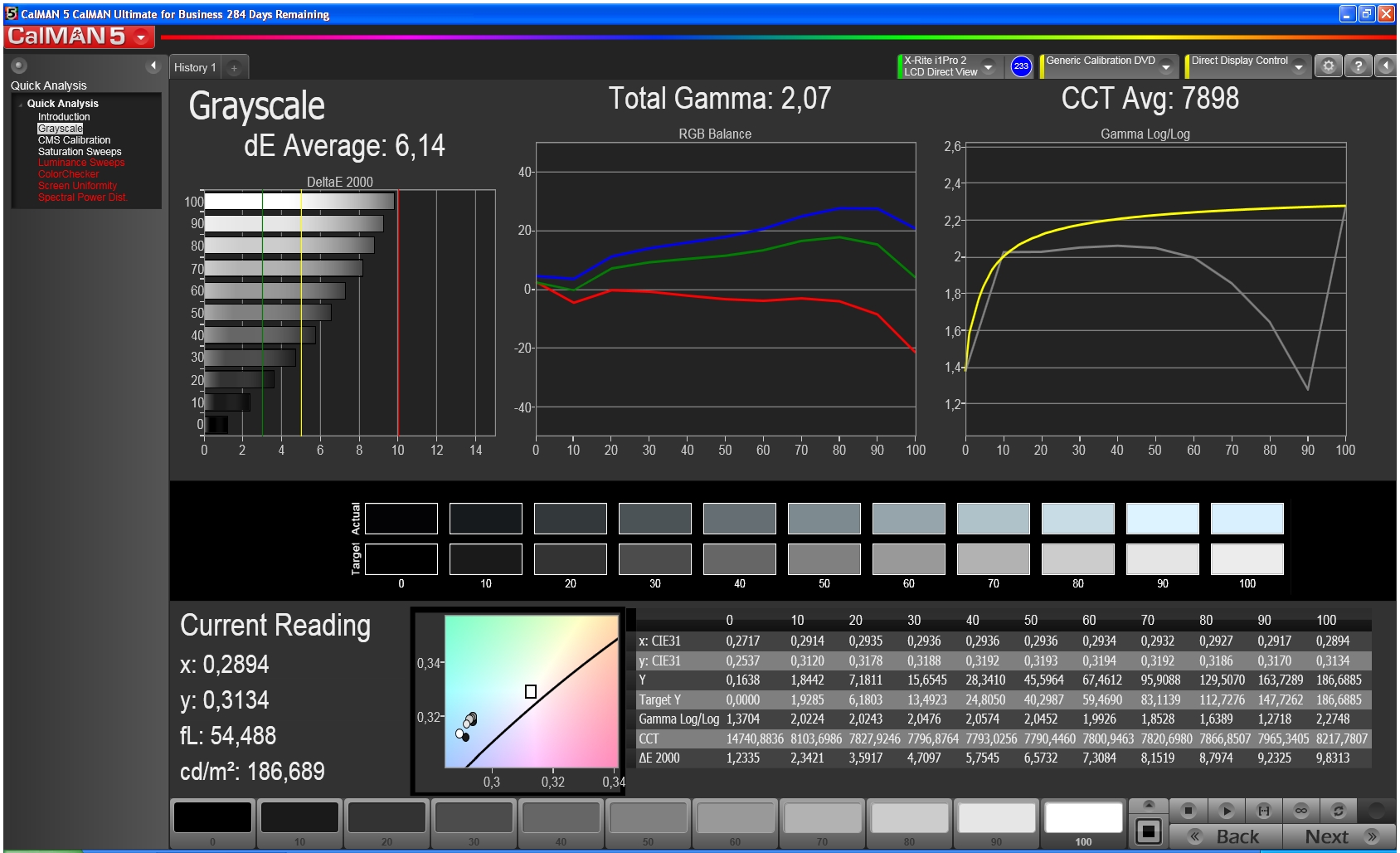The width and height of the screenshot is (1400, 853).
Task: Click the Next navigation button
Action: pos(1339,836)
